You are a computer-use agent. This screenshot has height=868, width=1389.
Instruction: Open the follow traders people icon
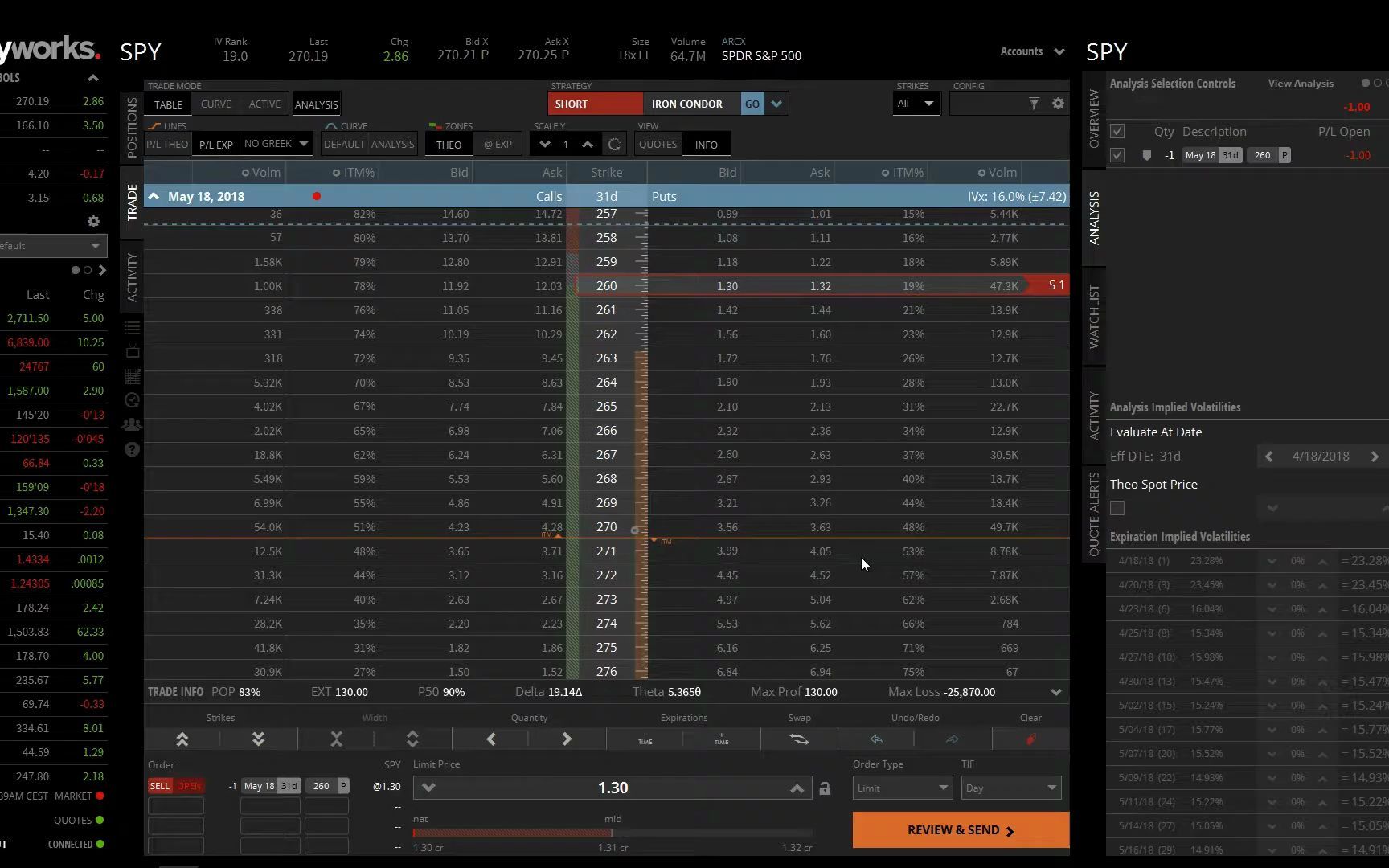coord(133,424)
